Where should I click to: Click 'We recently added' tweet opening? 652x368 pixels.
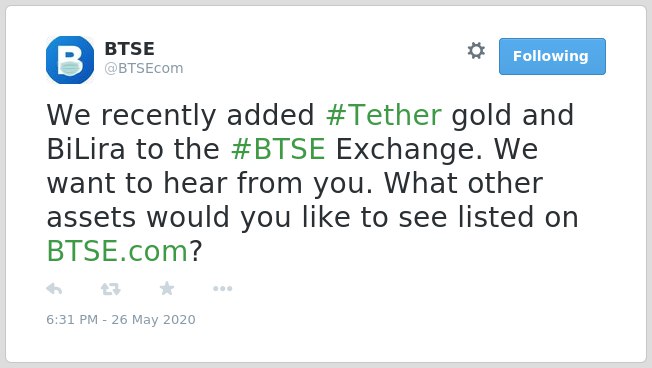[180, 115]
